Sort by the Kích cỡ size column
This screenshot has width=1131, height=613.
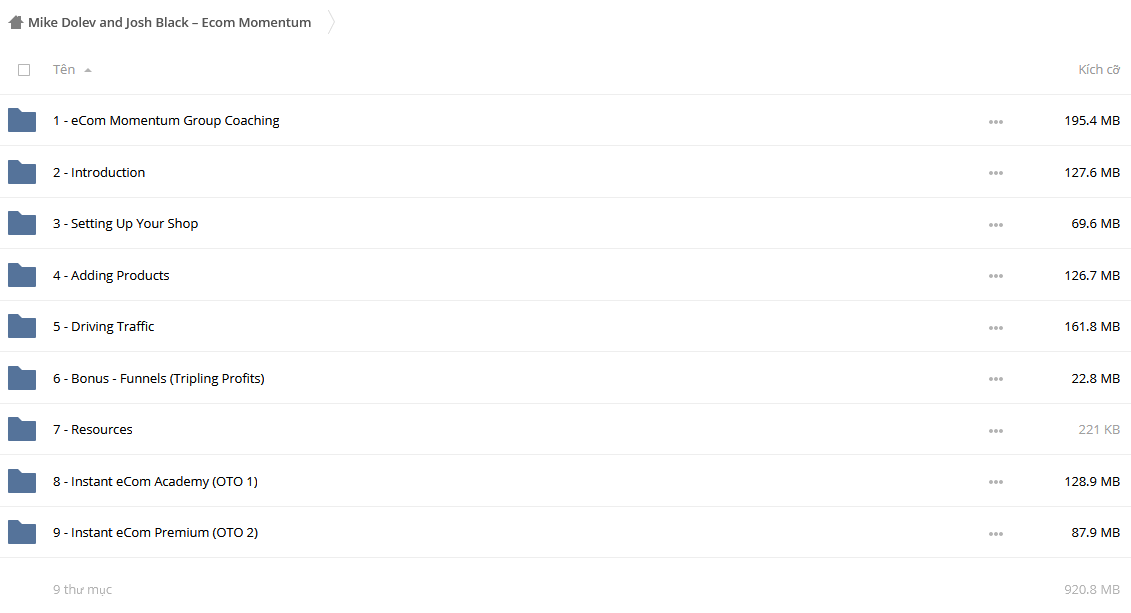[1099, 69]
